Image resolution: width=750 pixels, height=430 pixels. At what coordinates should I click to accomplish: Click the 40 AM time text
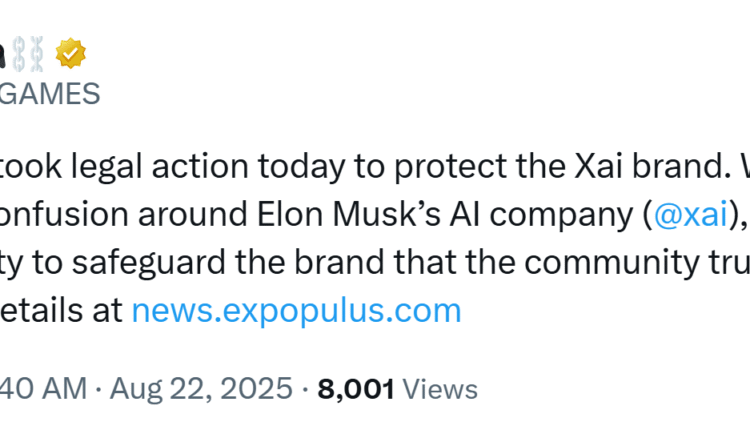tap(44, 388)
